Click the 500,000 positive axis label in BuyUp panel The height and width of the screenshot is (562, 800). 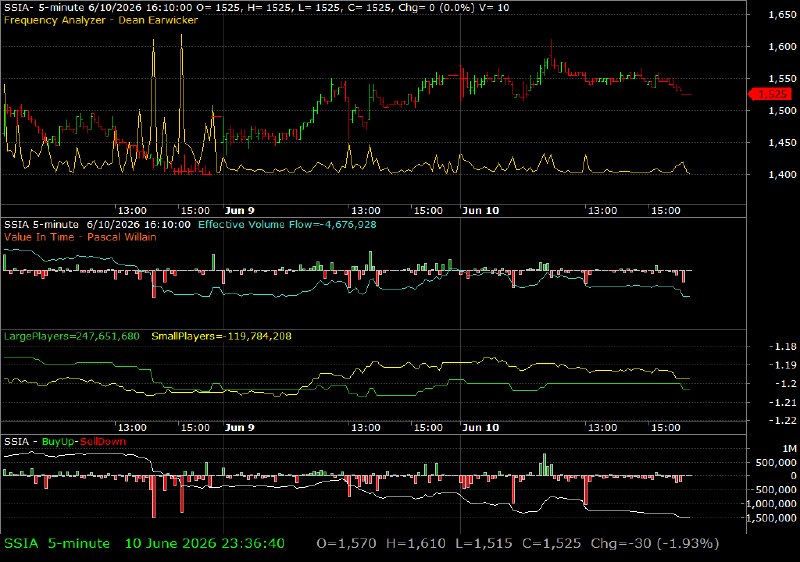pyautogui.click(x=776, y=463)
